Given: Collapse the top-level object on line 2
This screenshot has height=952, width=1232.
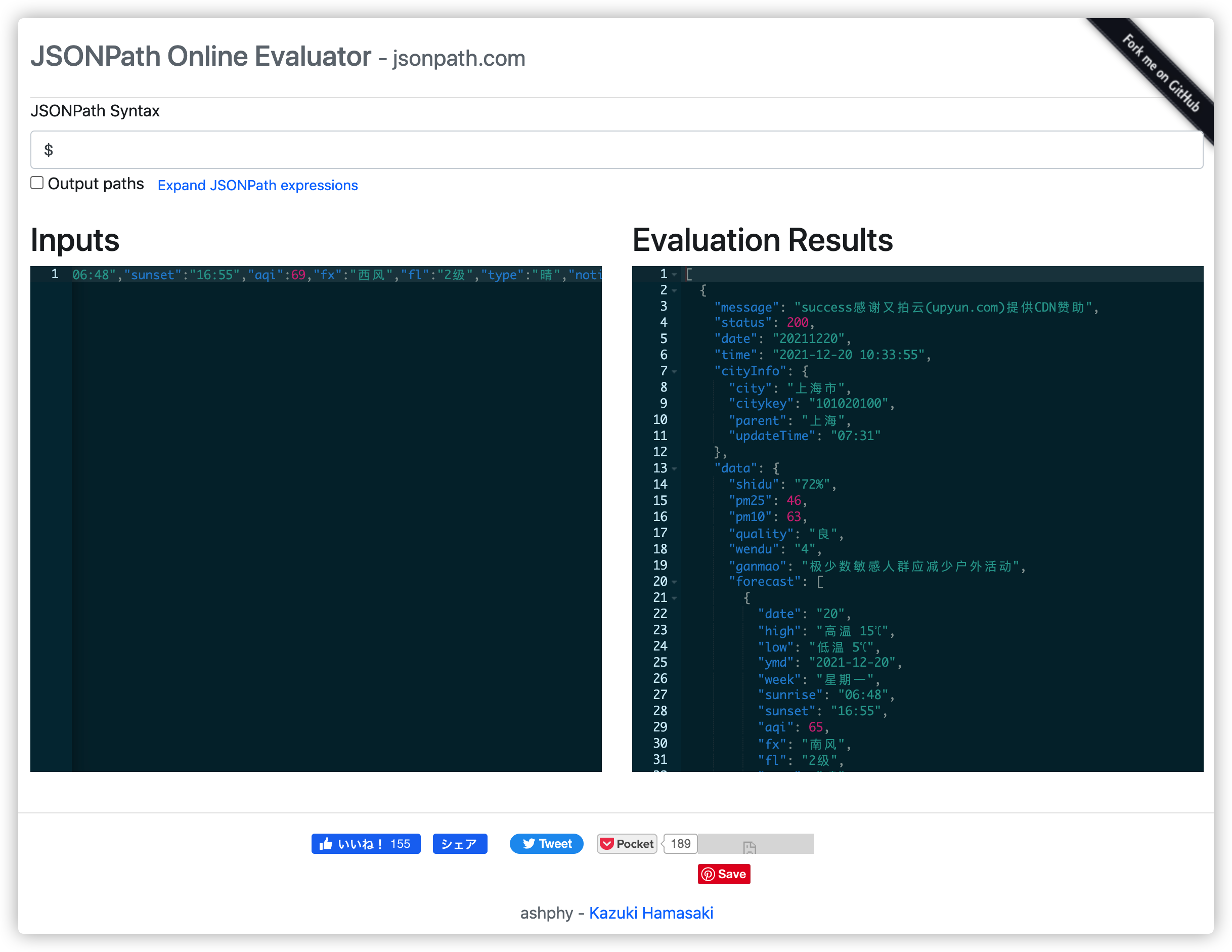Looking at the screenshot, I should 674,291.
